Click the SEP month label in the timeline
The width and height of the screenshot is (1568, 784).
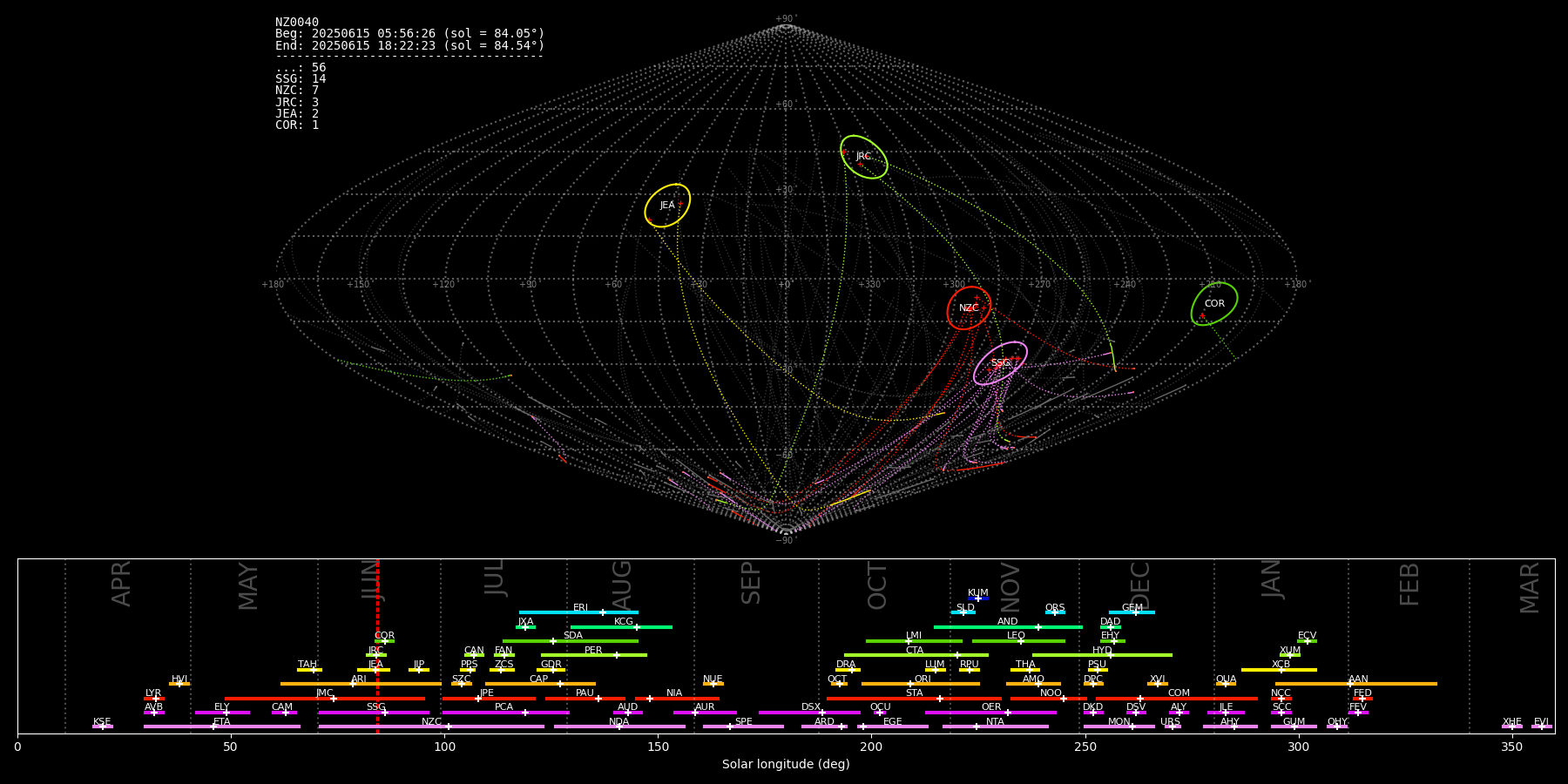pyautogui.click(x=751, y=583)
